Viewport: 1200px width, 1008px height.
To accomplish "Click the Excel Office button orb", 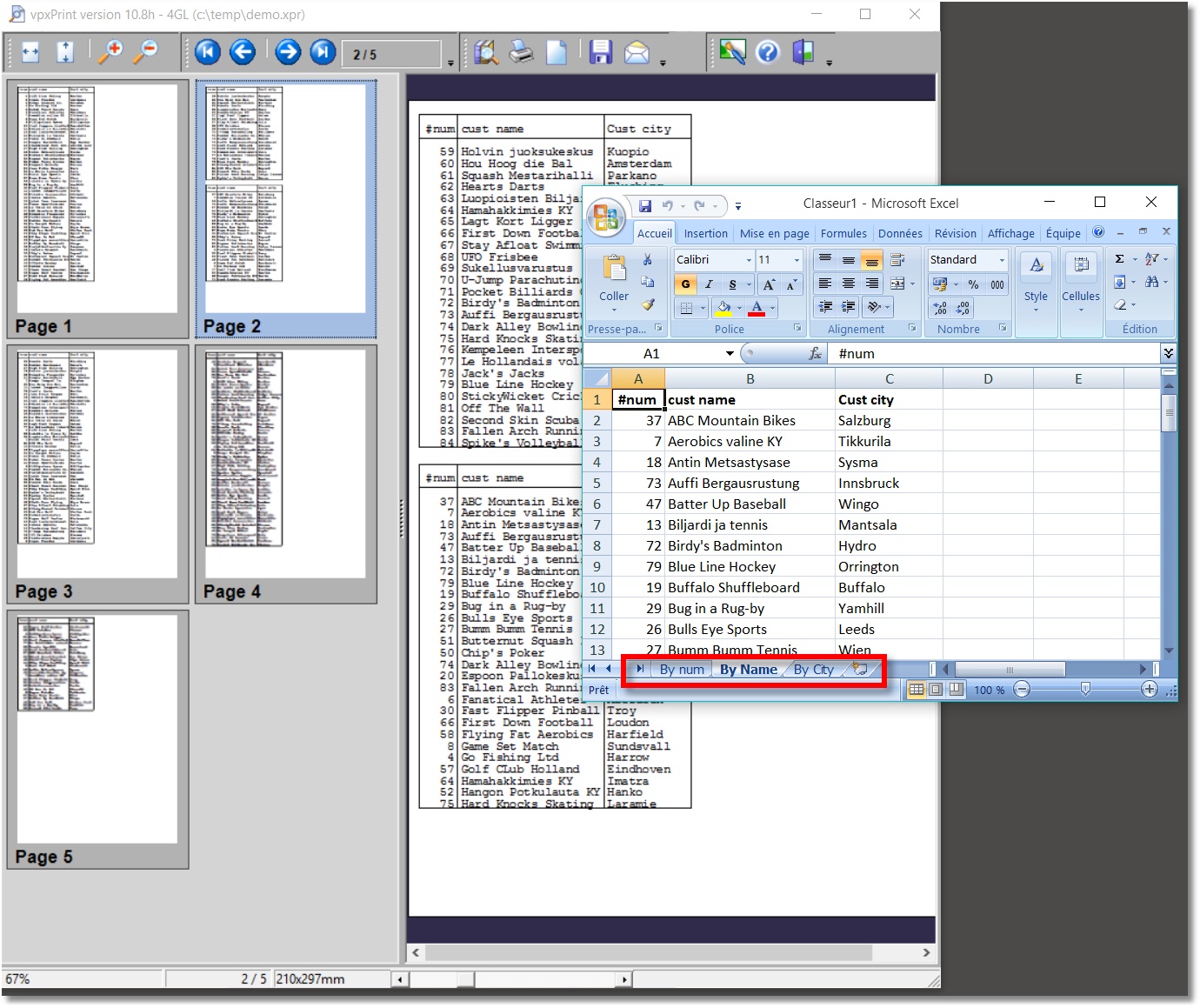I will click(607, 217).
